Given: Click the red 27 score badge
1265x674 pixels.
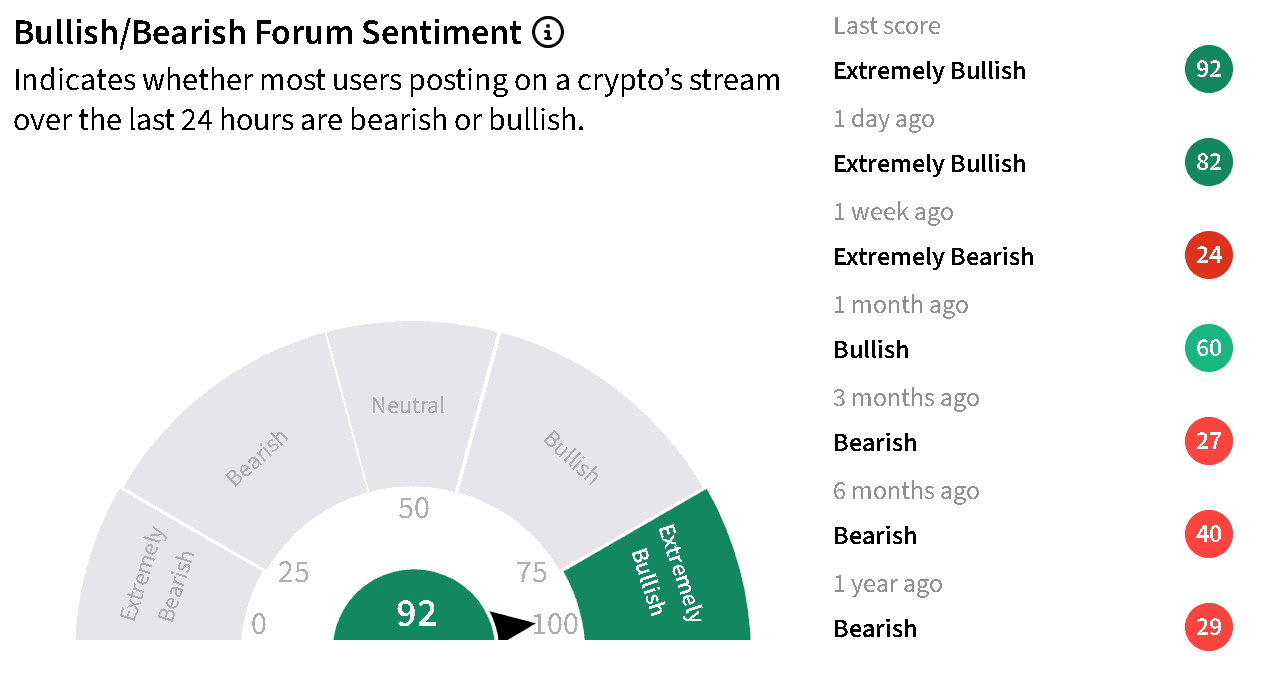Looking at the screenshot, I should pos(1209,441).
